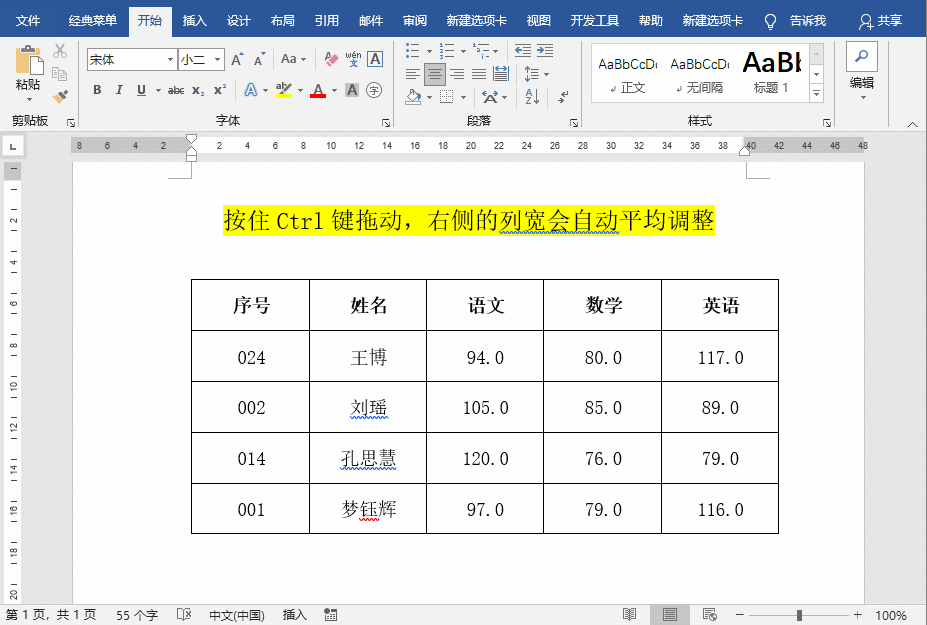927x625 pixels.
Task: Open the 审阅 ribbon tab
Action: [413, 19]
